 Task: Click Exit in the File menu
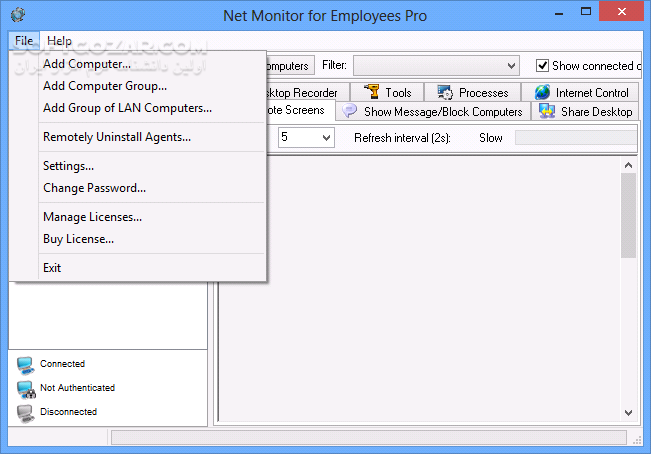pos(137,268)
